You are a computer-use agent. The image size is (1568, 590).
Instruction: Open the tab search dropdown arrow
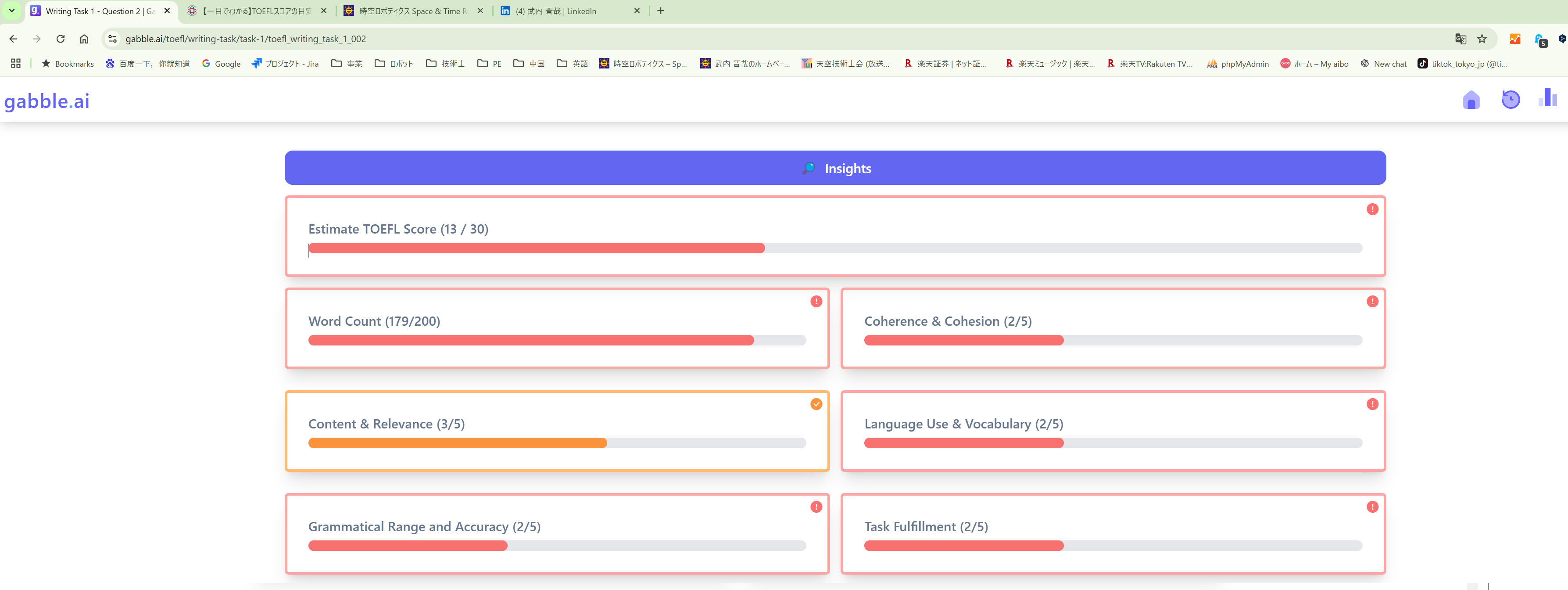pyautogui.click(x=11, y=11)
